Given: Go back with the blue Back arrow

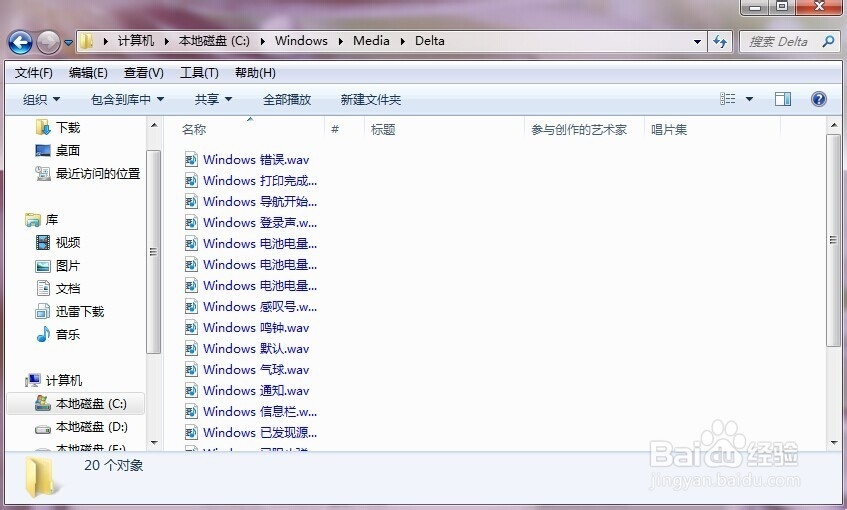Looking at the screenshot, I should point(20,42).
